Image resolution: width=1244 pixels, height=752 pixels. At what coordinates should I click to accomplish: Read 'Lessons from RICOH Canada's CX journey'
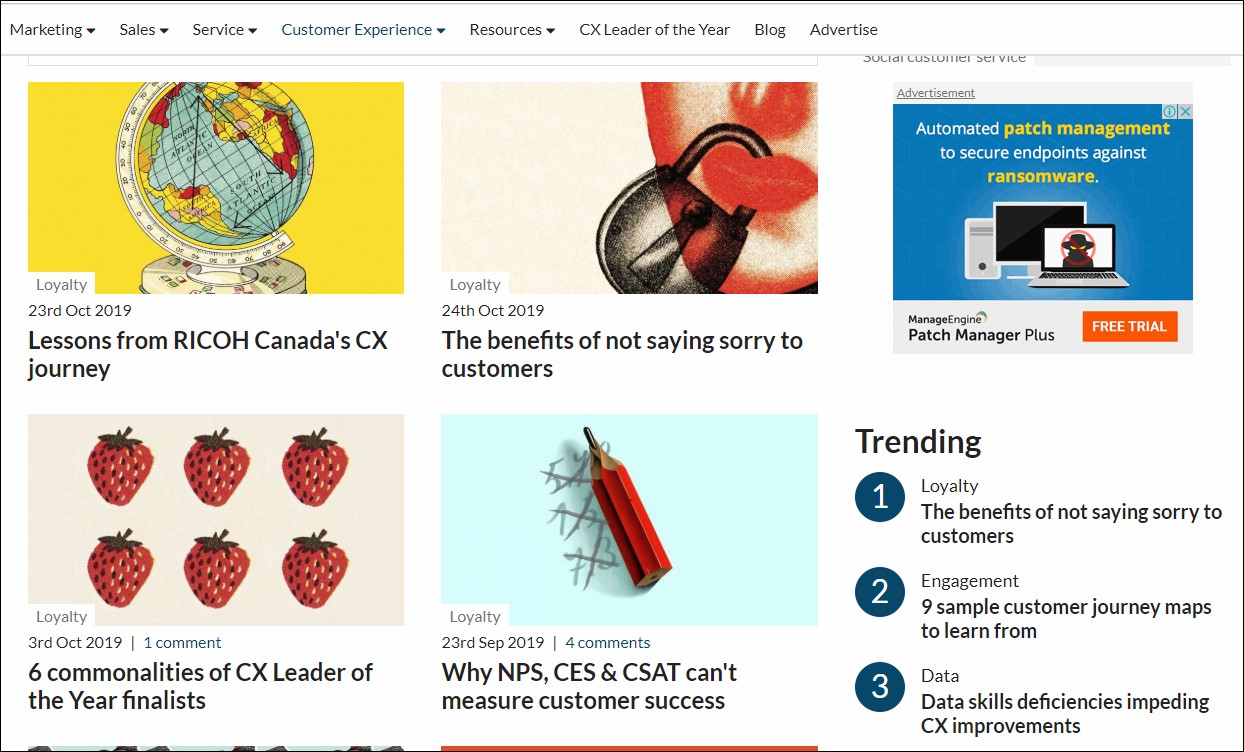point(207,354)
